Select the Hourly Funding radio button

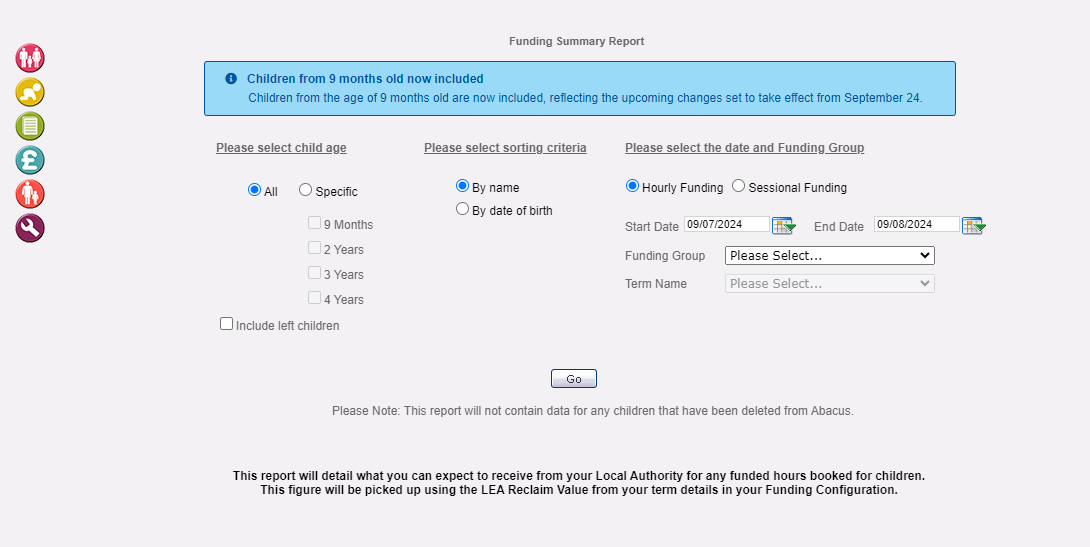click(632, 186)
